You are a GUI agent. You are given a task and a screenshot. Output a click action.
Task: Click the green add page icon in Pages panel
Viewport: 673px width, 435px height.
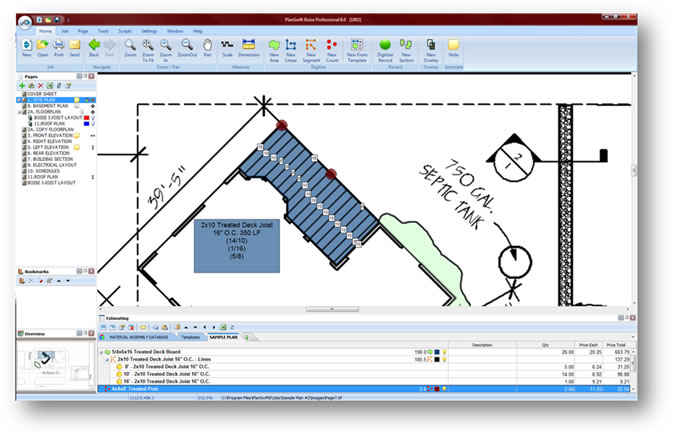click(22, 86)
